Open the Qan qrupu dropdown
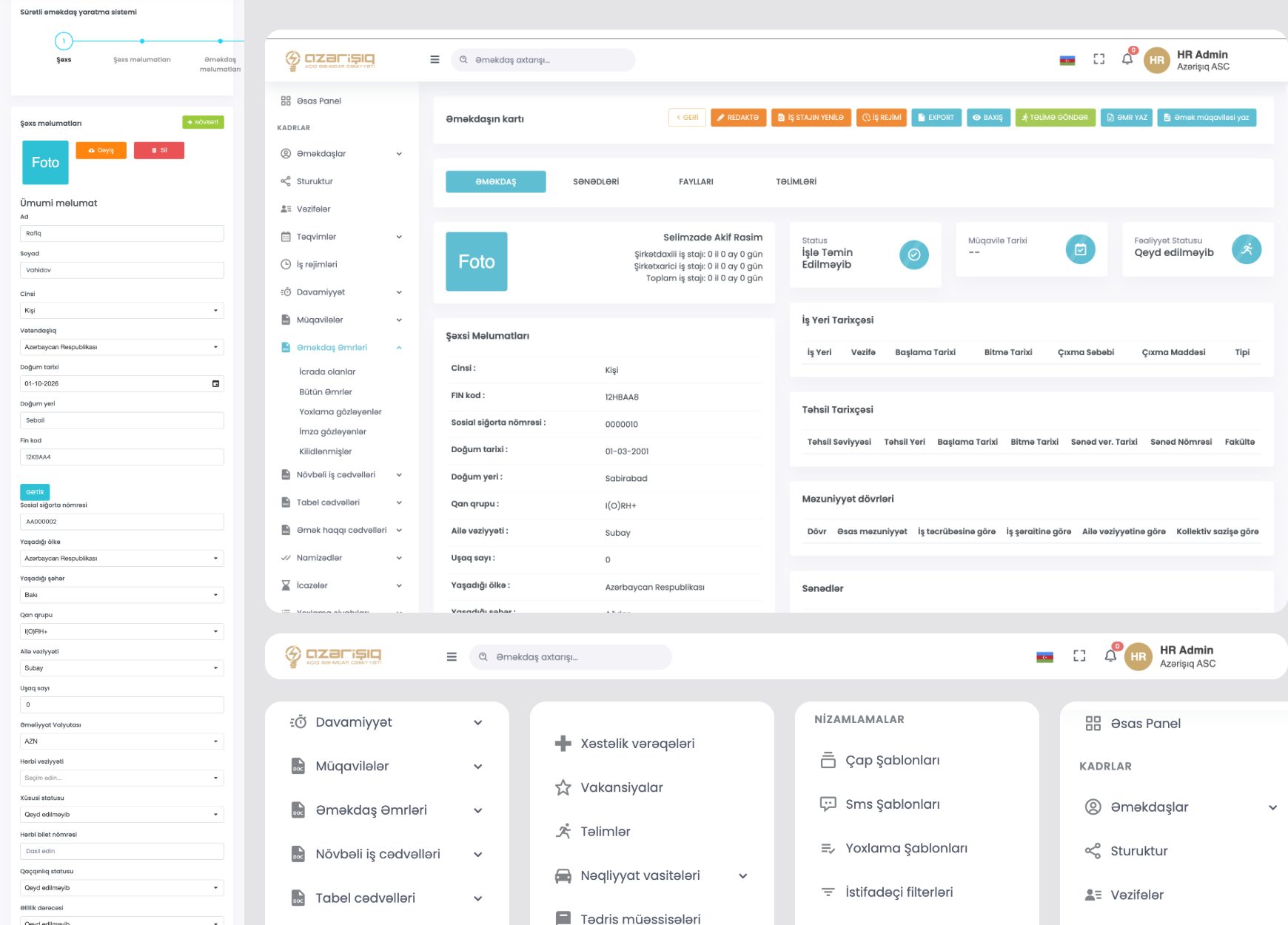The height and width of the screenshot is (925, 1288). point(122,632)
